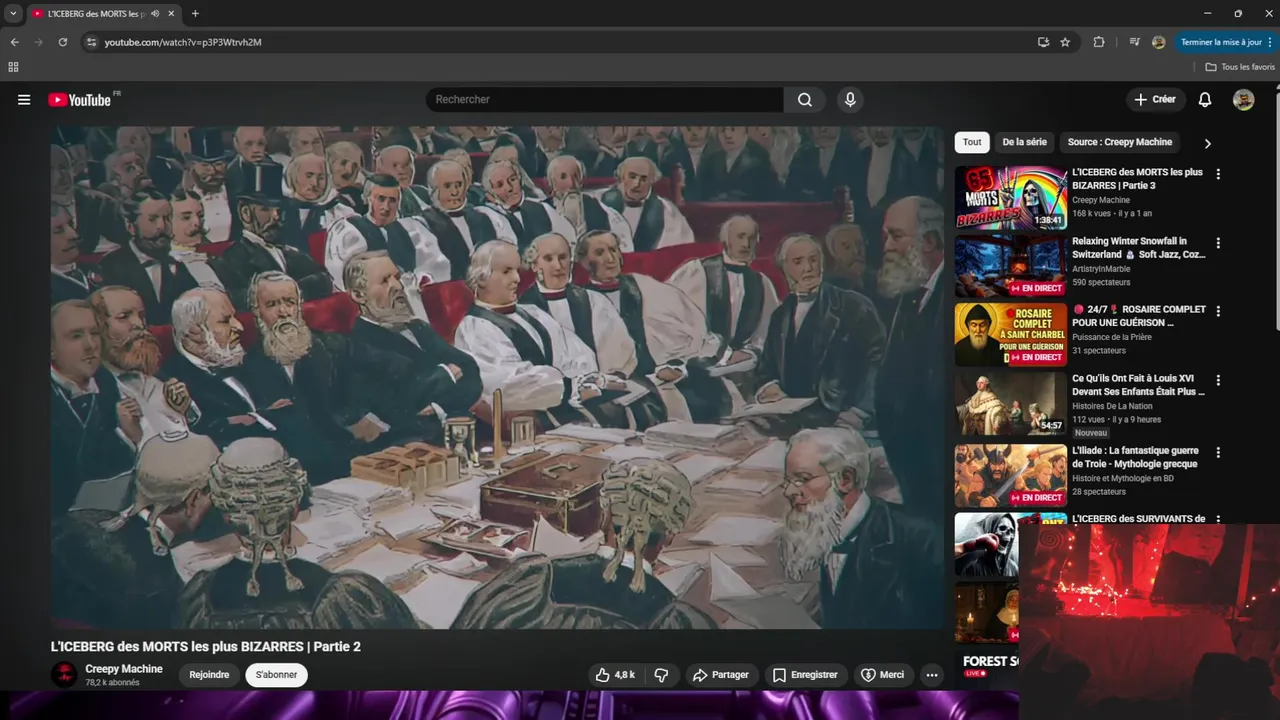The image size is (1280, 720).
Task: Click the 'Rejoindre' button
Action: 209,675
